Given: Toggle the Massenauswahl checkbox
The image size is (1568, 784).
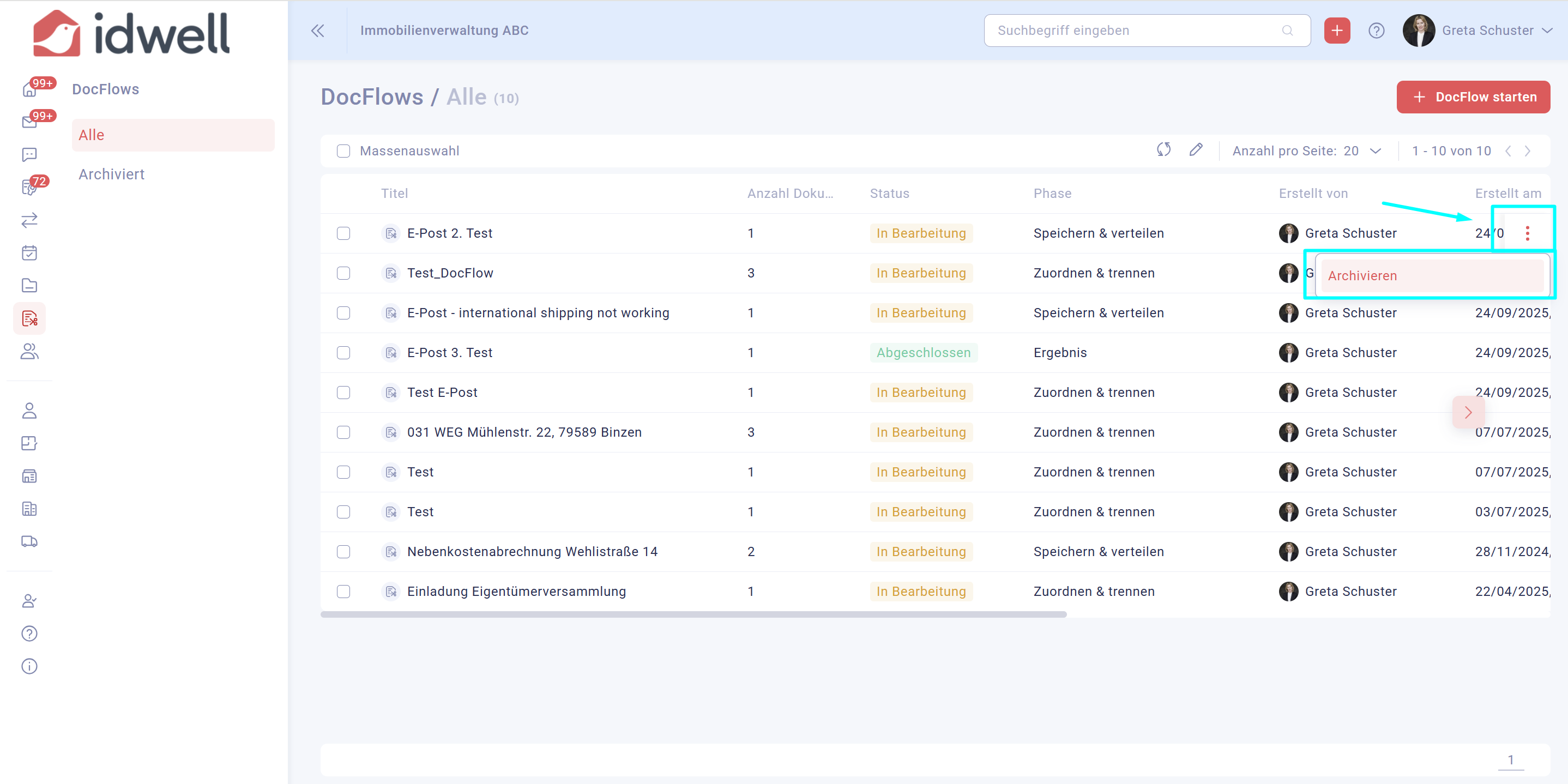Looking at the screenshot, I should pos(343,151).
